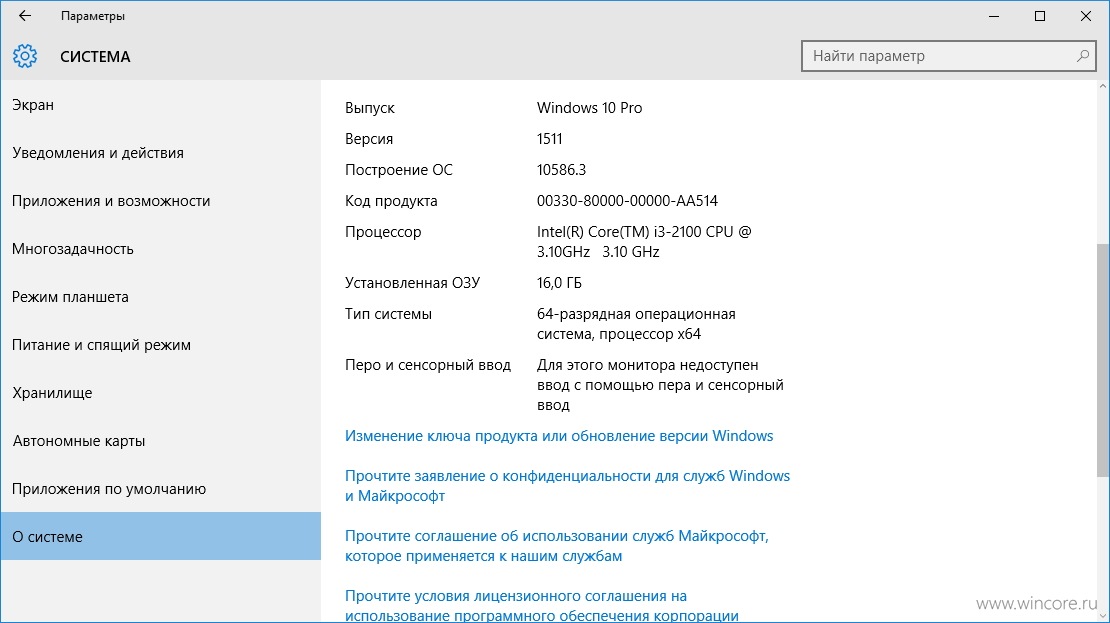This screenshot has width=1110, height=623.
Task: Open 'Уведомления и действия' section
Action: [161, 153]
